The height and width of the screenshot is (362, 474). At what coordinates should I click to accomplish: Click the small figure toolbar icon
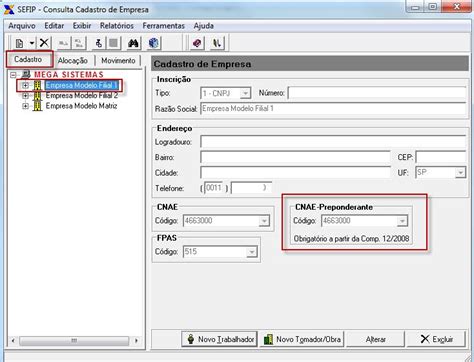point(99,43)
